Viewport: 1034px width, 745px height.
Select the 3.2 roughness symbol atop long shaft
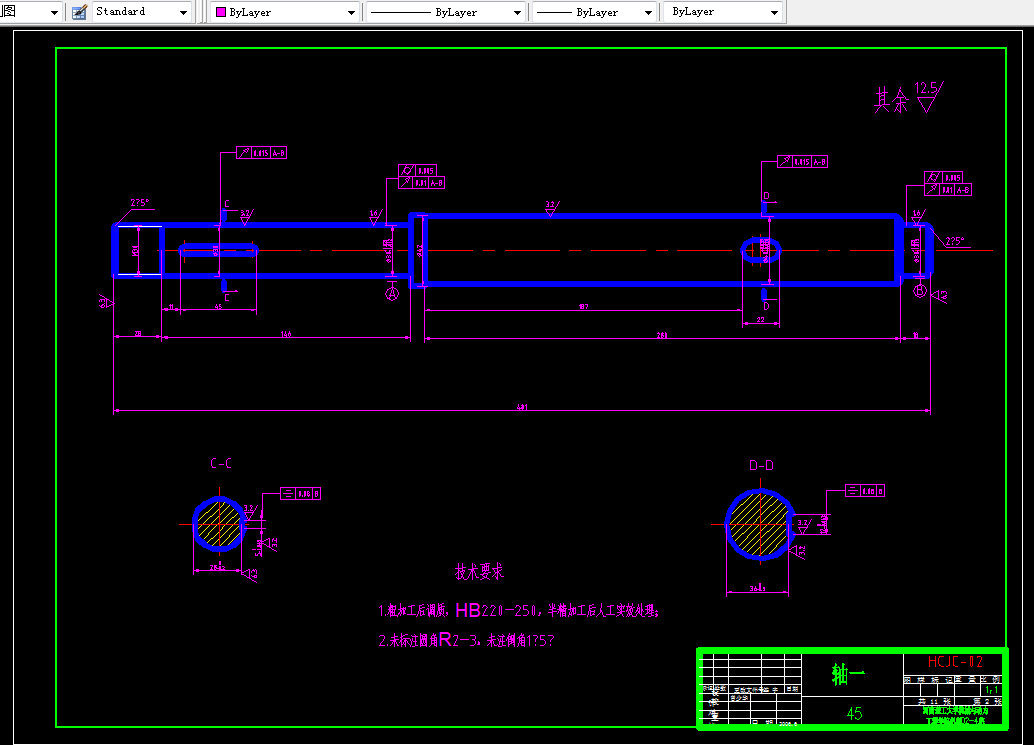pos(552,208)
